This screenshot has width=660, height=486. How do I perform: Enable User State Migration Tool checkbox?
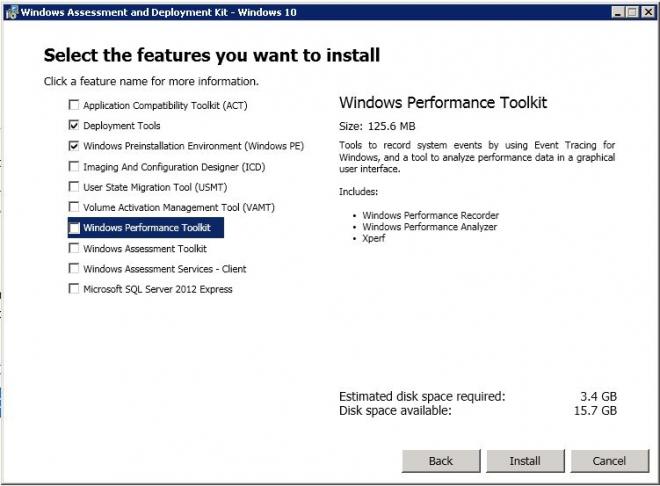pos(74,186)
